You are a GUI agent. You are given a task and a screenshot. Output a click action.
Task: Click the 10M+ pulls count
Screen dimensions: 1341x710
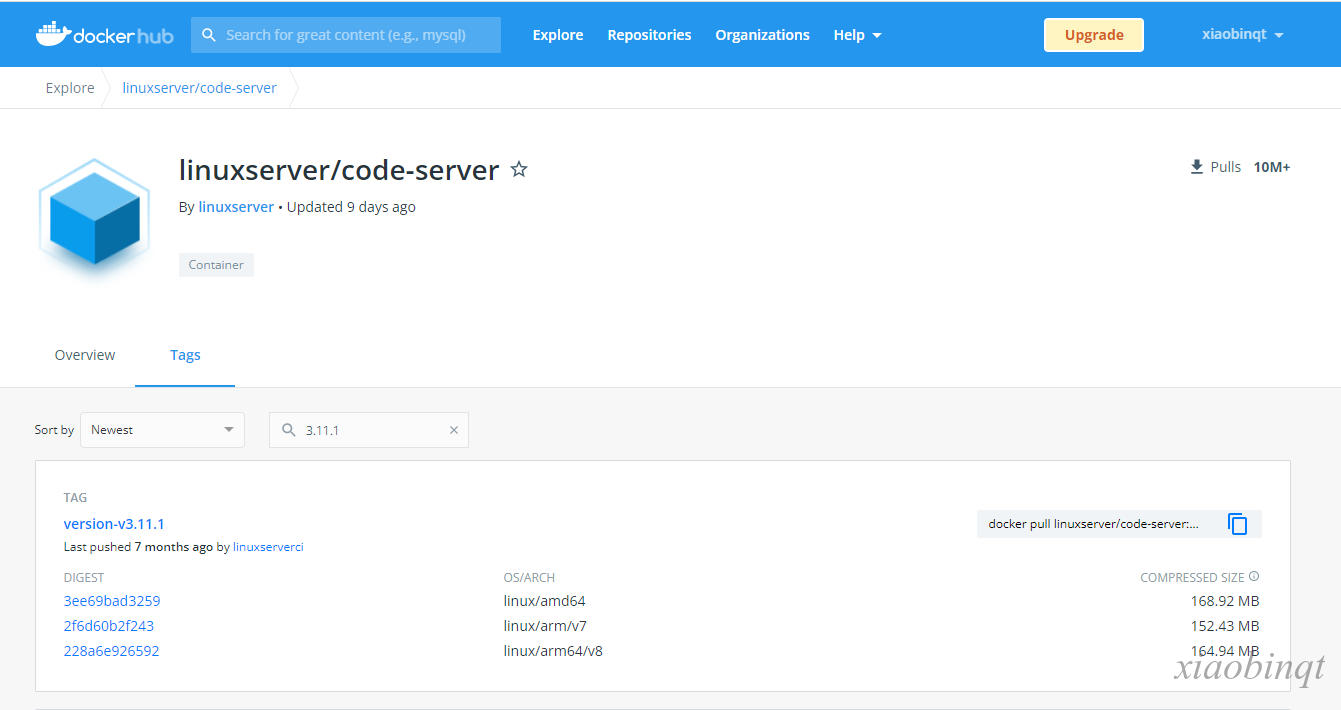tap(1272, 167)
